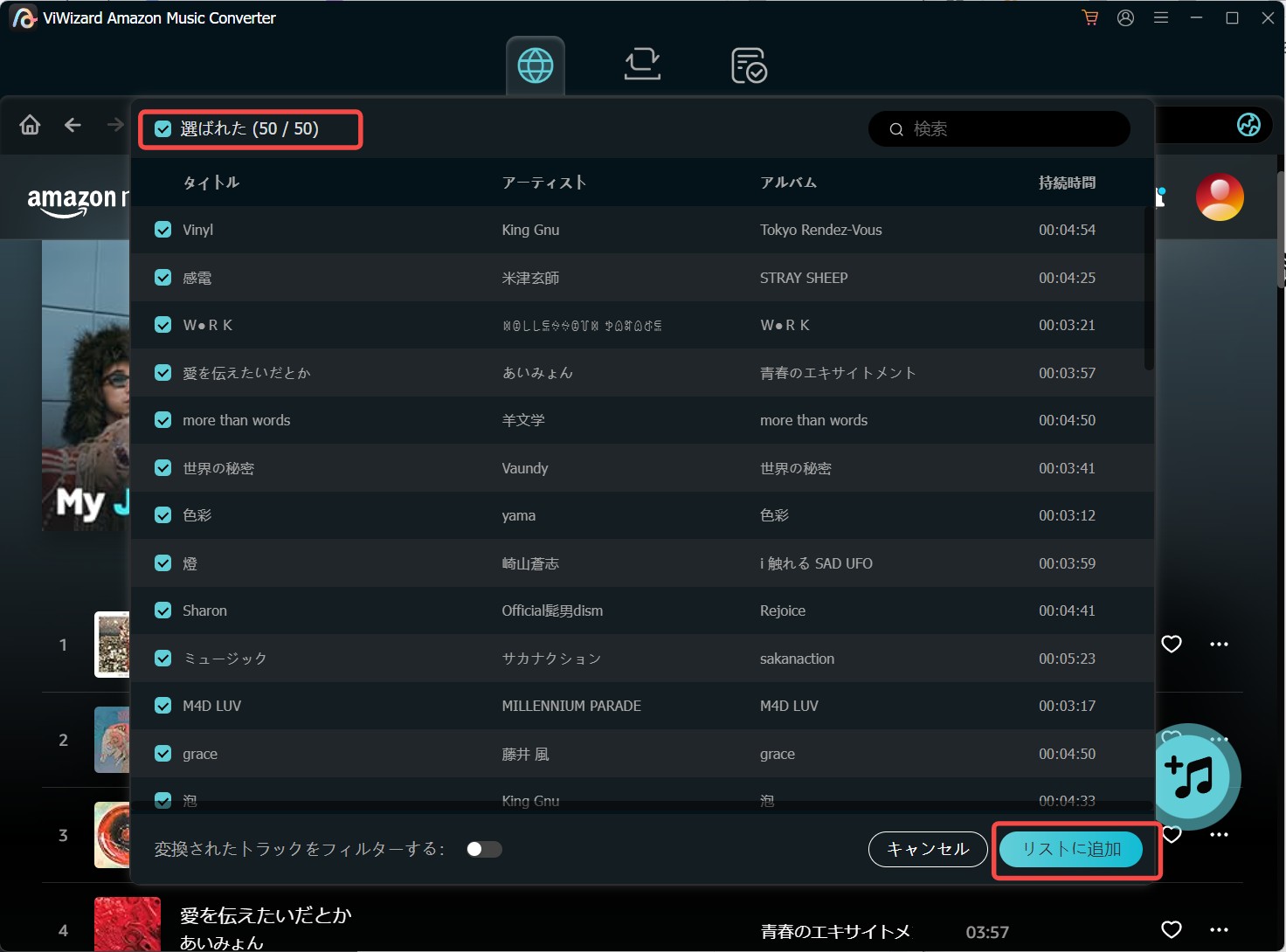
Task: Toggle the converted tracks filter switch
Action: click(484, 849)
